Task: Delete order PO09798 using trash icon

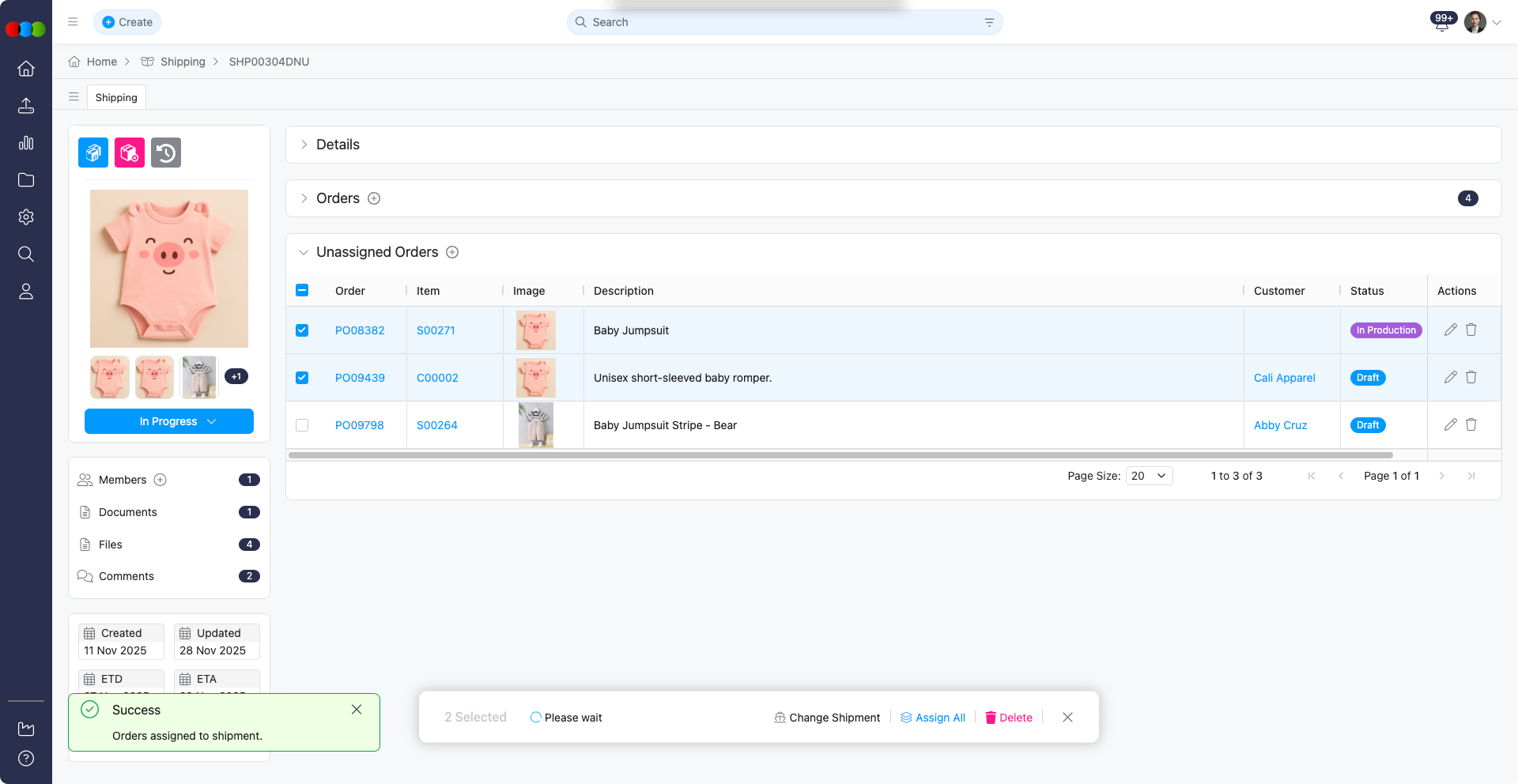Action: point(1471,425)
